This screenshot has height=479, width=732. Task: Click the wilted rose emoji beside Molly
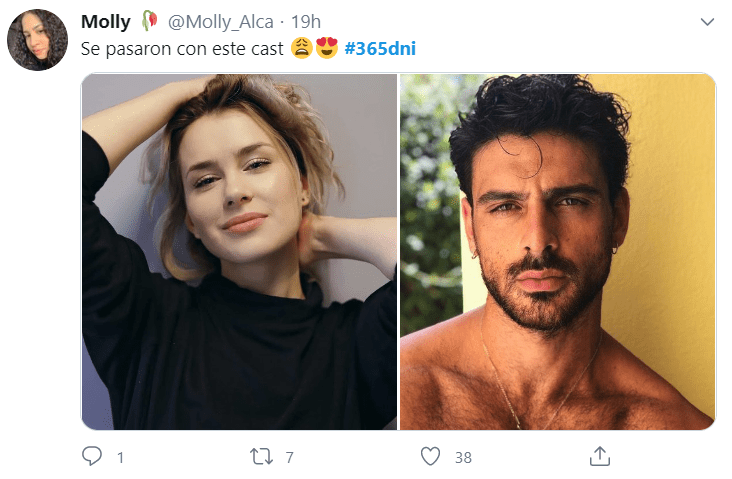[x=149, y=21]
